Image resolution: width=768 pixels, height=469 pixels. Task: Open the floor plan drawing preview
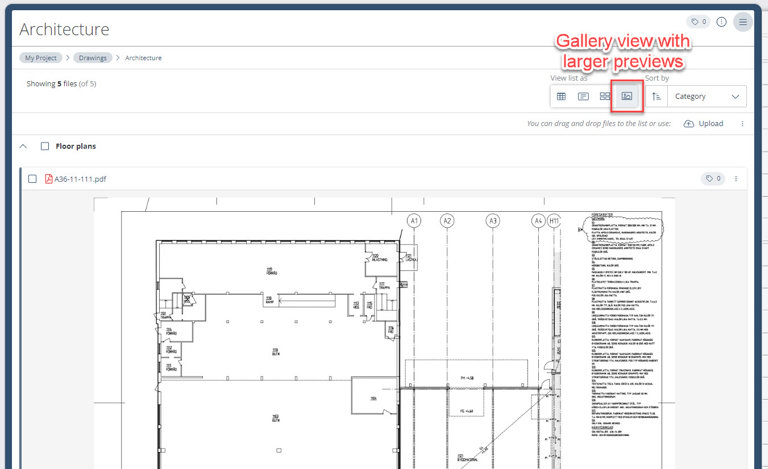(x=384, y=333)
